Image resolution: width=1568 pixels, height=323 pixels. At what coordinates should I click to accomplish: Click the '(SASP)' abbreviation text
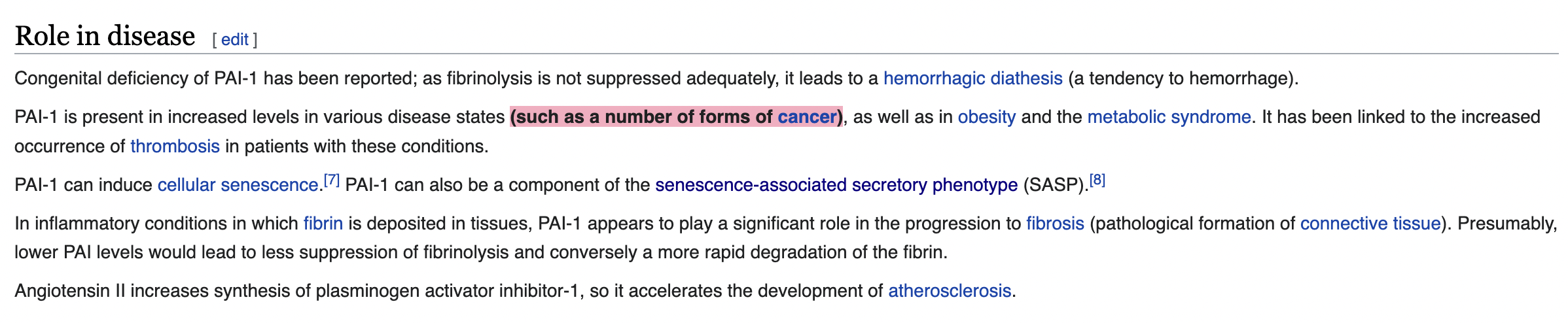(x=1053, y=185)
